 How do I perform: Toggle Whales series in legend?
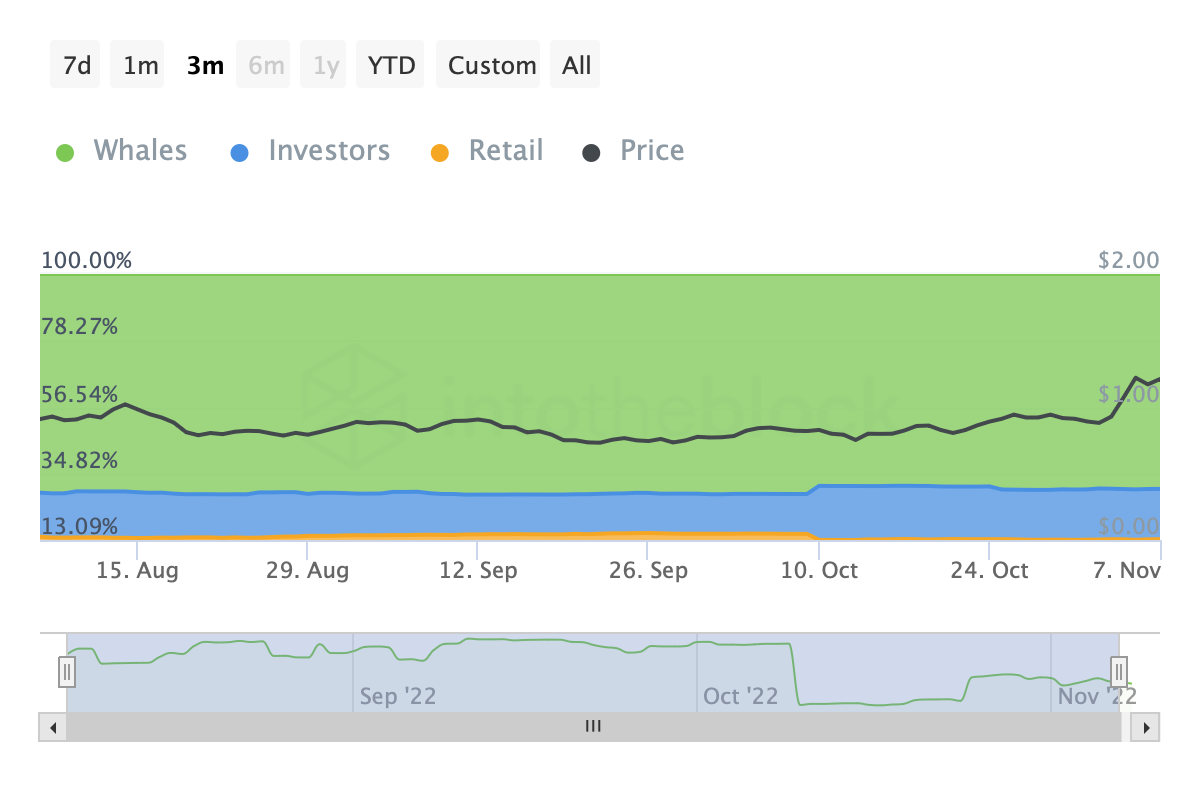(140, 151)
